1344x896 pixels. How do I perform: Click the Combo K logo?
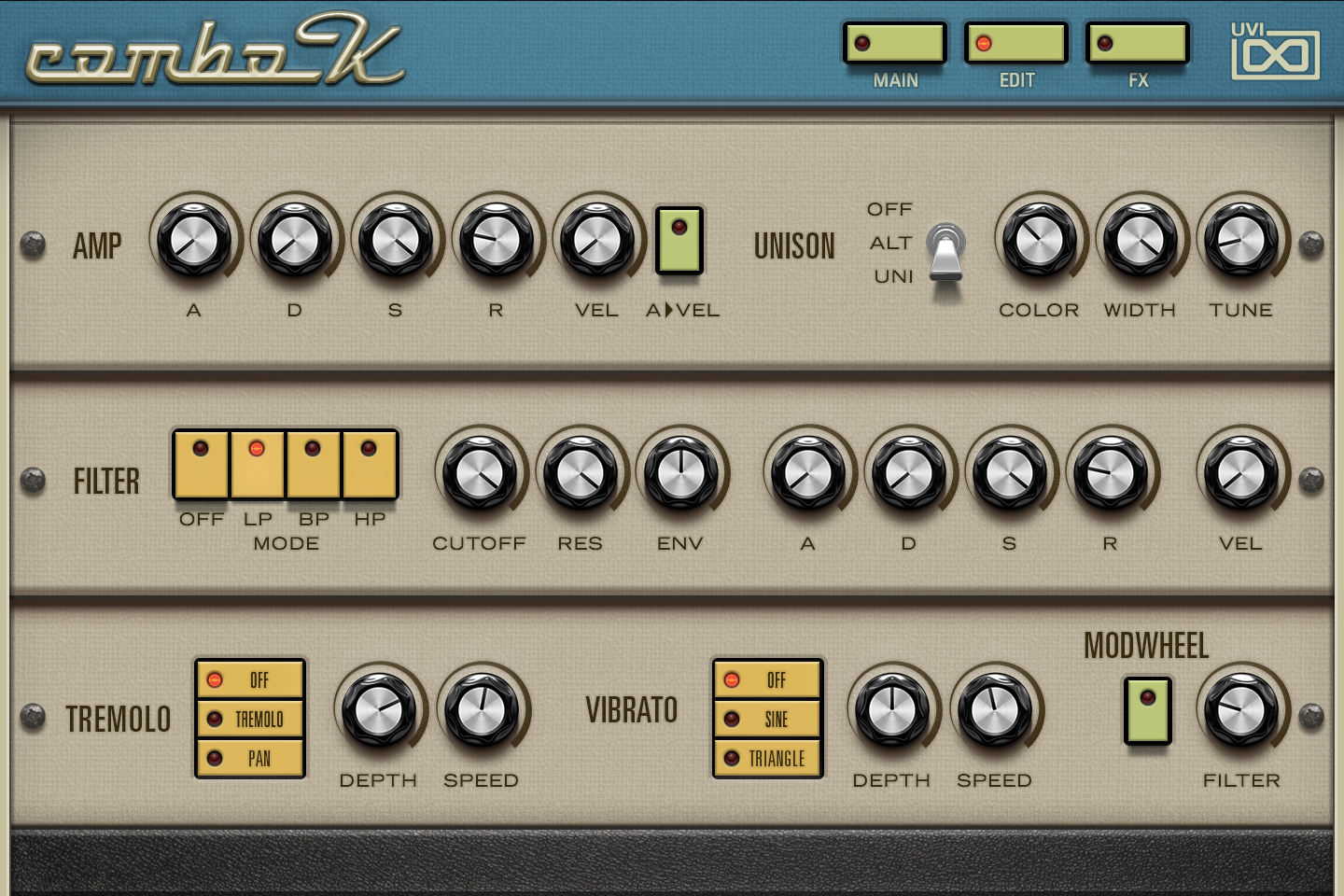215,50
